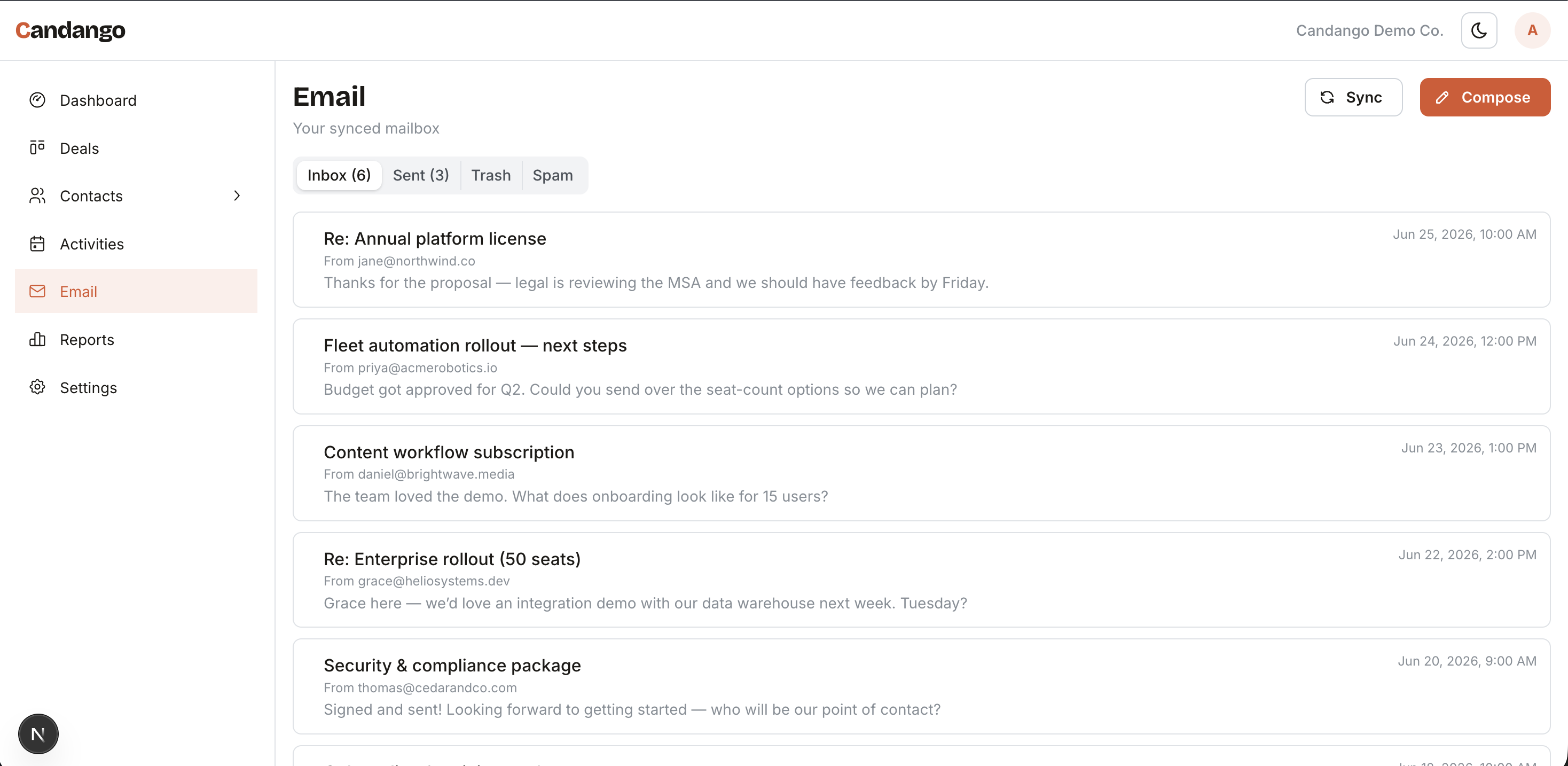Expand the Contacts submenu chevron
1568x766 pixels.
click(x=237, y=196)
